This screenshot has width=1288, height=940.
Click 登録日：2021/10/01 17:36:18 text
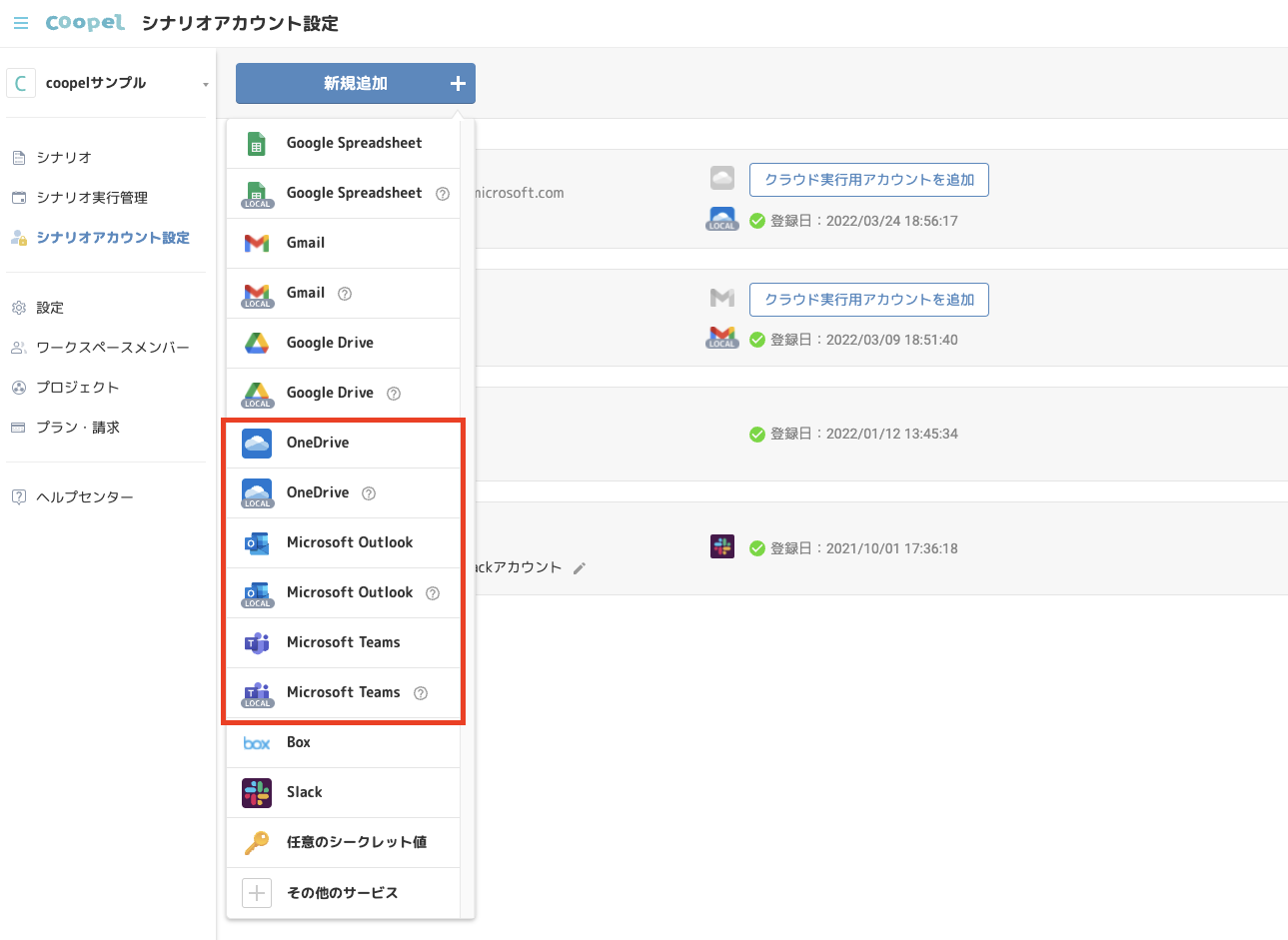pyautogui.click(x=864, y=548)
